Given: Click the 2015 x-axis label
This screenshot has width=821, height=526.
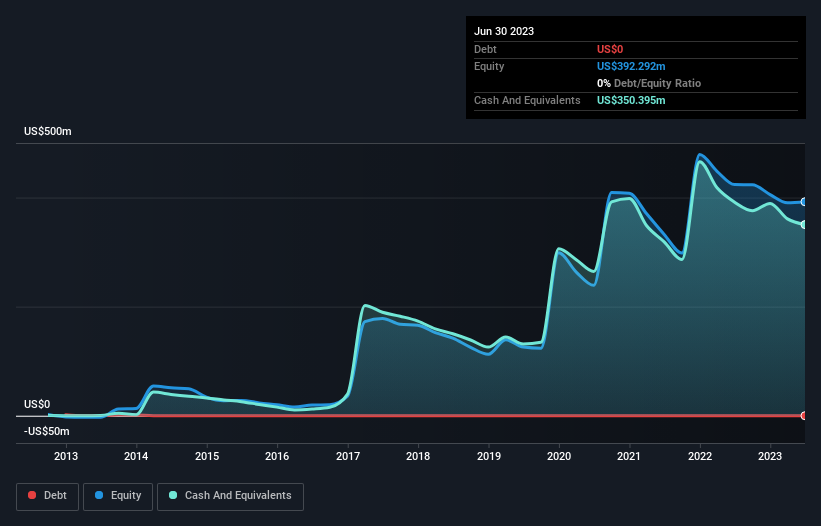Looking at the screenshot, I should coord(207,456).
